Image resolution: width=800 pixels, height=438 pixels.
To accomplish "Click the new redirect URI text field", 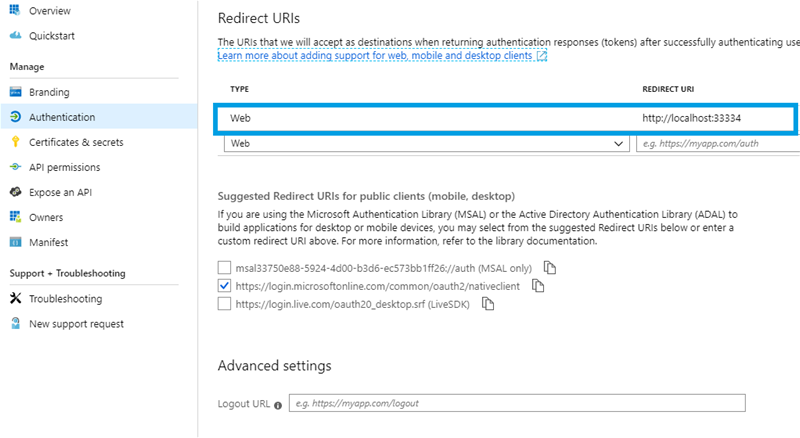I will tap(717, 144).
